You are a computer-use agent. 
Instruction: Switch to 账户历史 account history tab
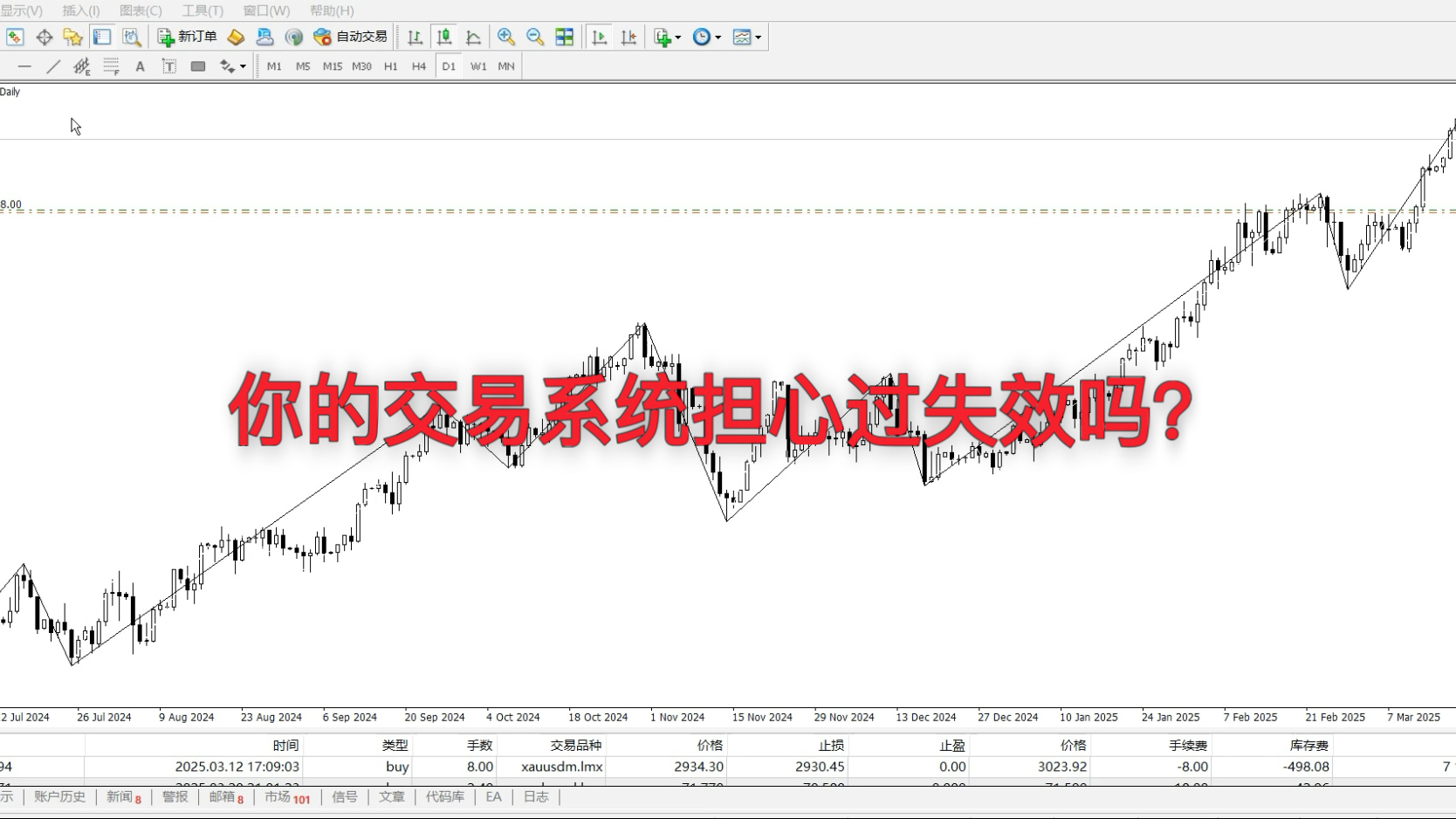point(59,796)
